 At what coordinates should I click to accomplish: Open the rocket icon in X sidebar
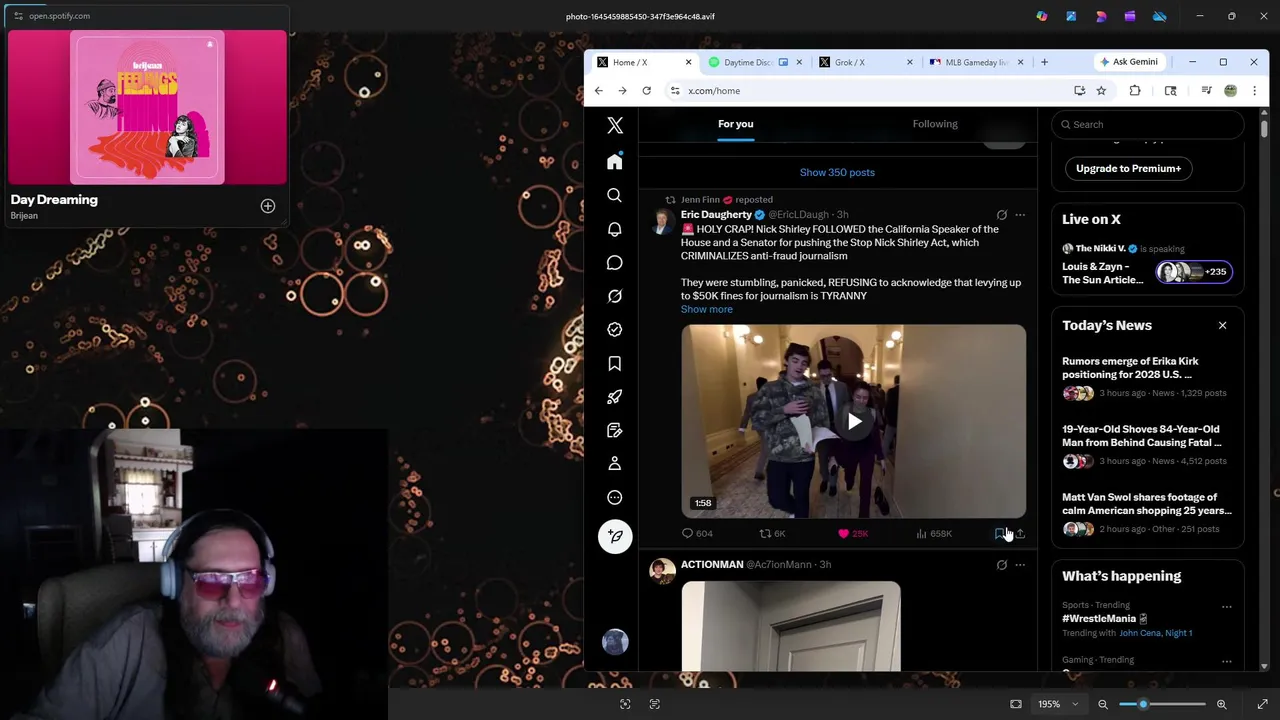click(x=615, y=397)
